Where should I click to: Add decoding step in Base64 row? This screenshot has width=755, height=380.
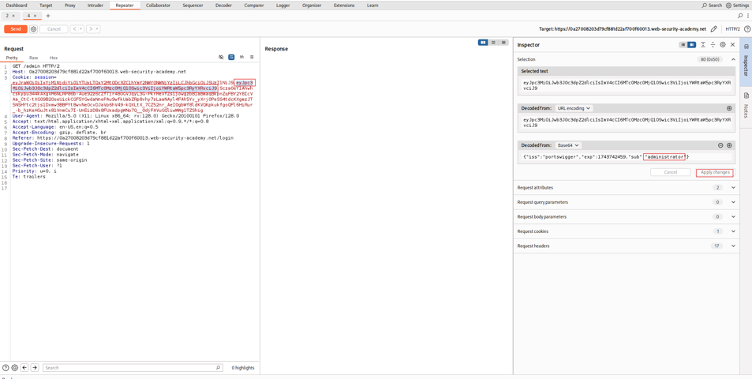click(x=729, y=145)
